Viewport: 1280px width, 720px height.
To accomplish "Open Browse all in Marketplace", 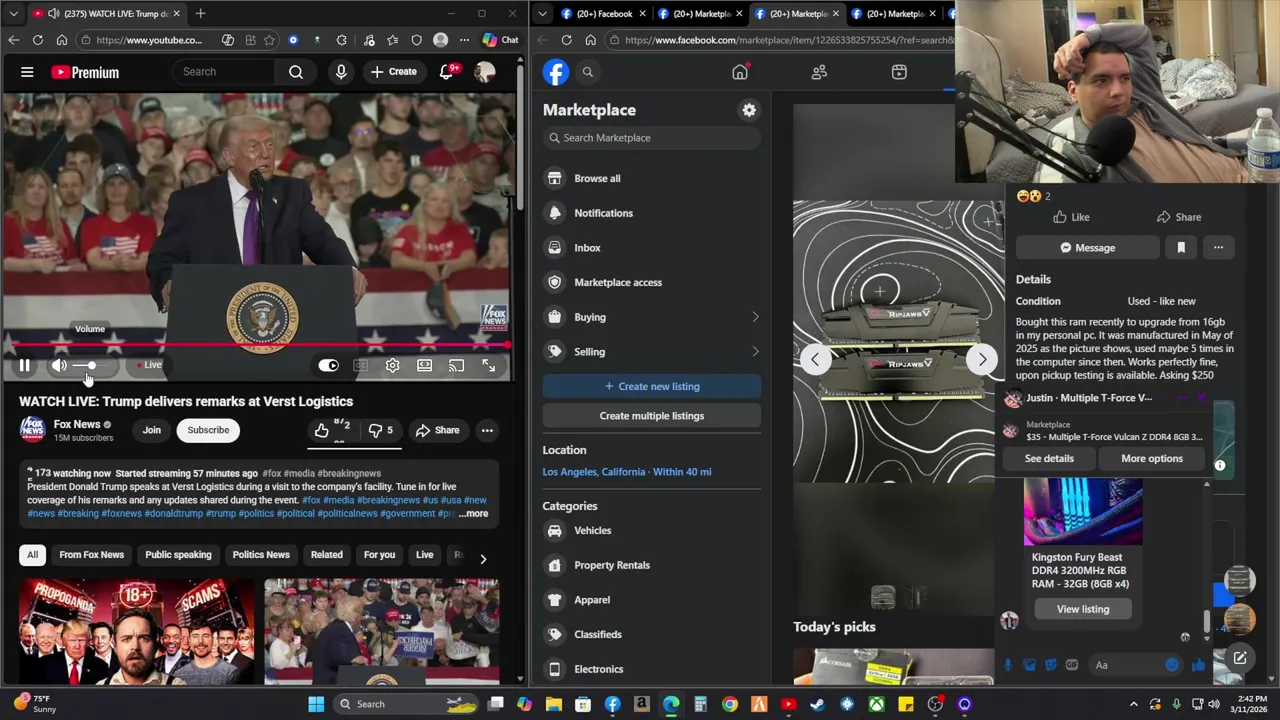I will point(651,178).
